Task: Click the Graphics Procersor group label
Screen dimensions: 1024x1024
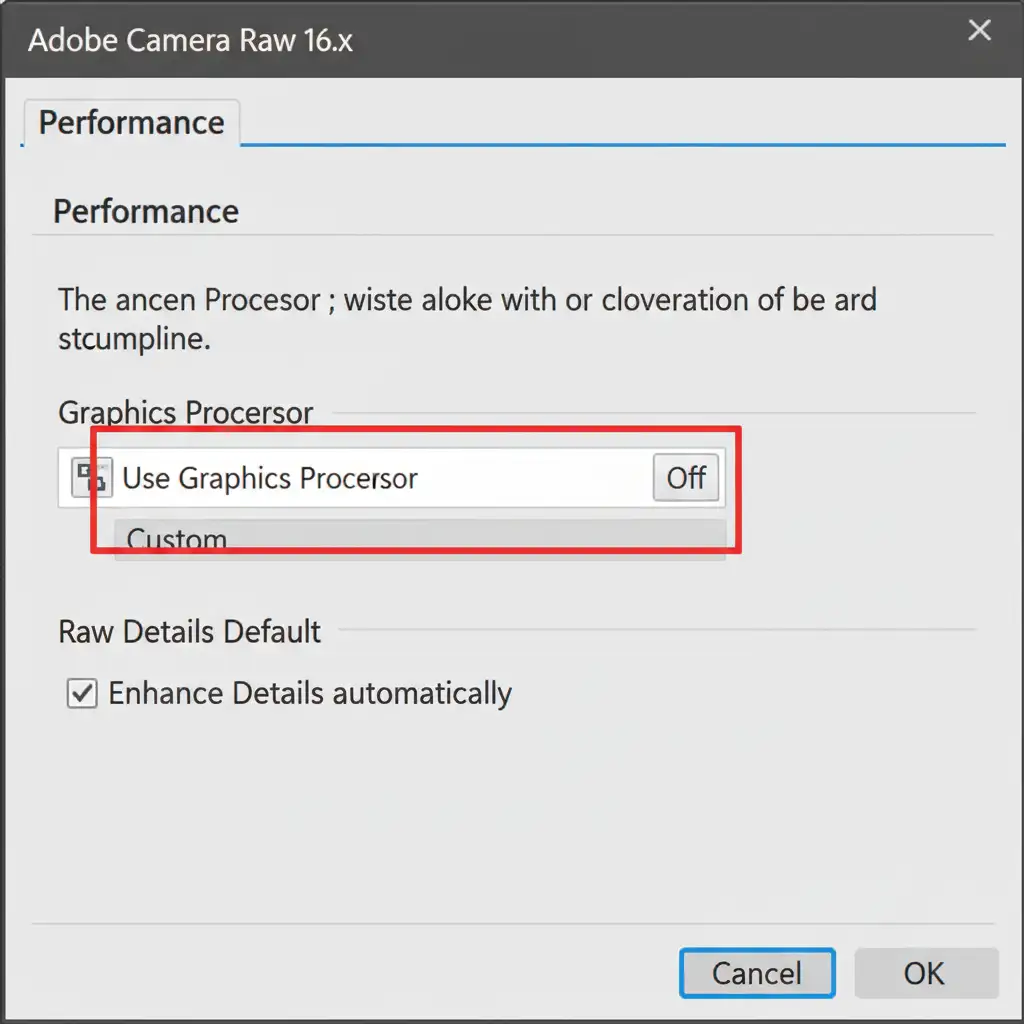Action: [186, 412]
